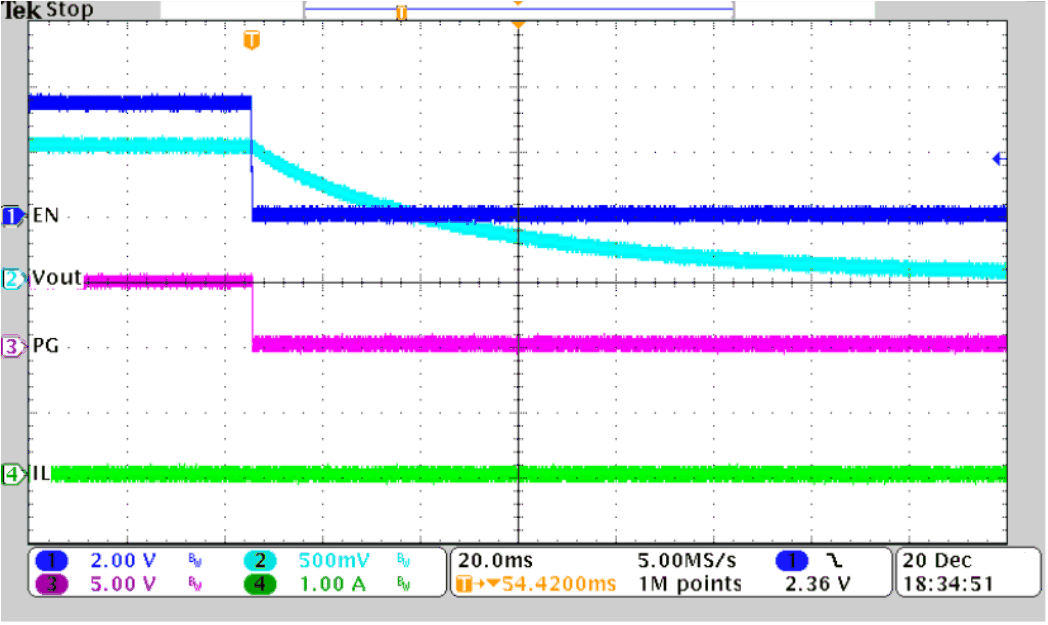
Task: Click the Tek logo
Action: click(20, 9)
